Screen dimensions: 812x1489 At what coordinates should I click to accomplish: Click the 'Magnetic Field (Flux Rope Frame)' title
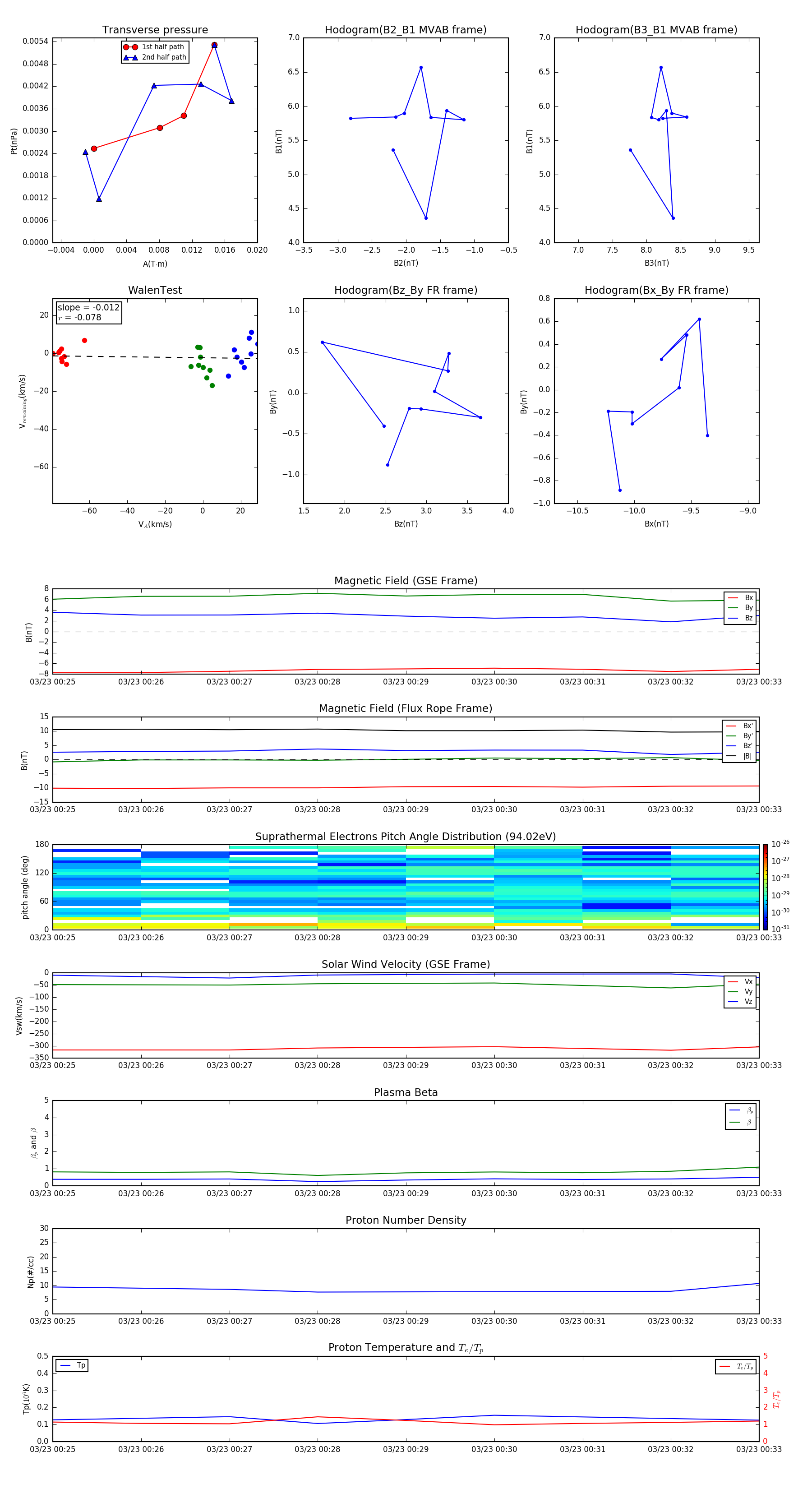point(406,709)
